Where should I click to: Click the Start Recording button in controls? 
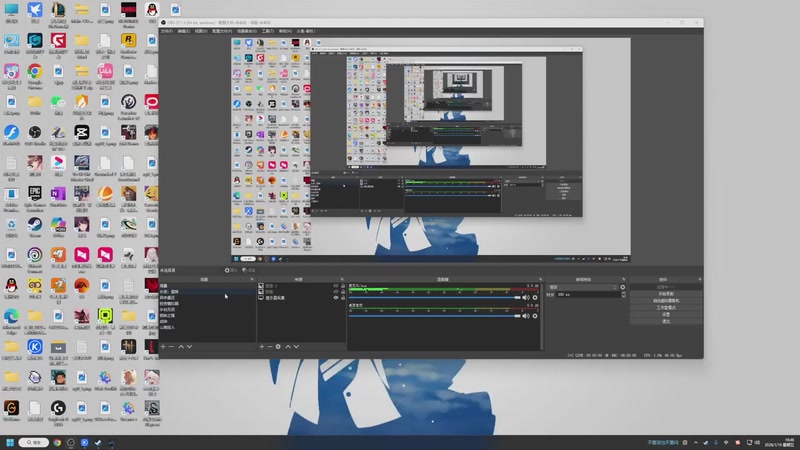click(666, 294)
